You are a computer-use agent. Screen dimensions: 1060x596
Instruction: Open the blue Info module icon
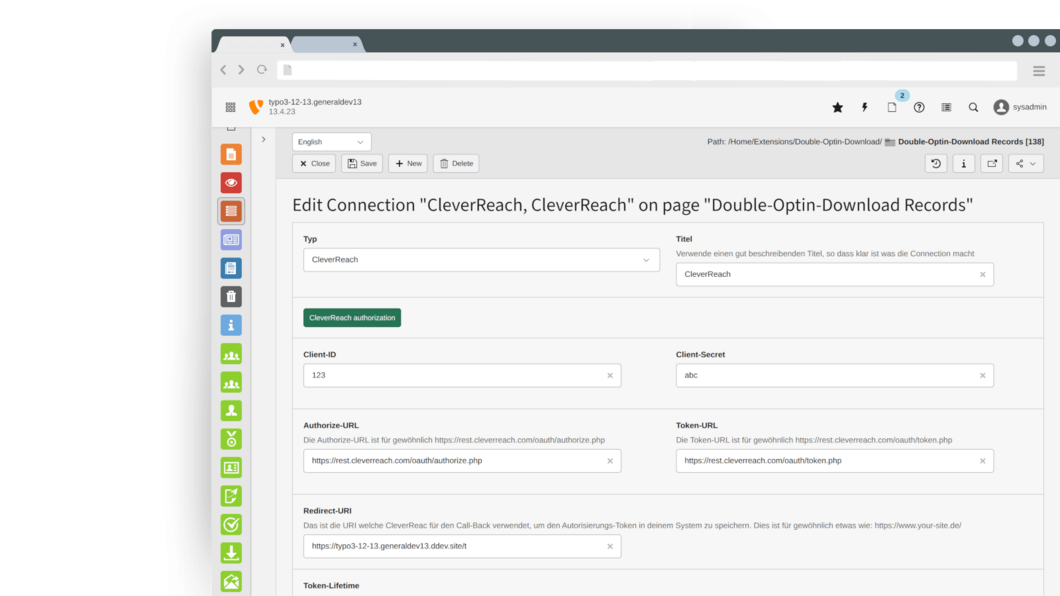coord(231,325)
